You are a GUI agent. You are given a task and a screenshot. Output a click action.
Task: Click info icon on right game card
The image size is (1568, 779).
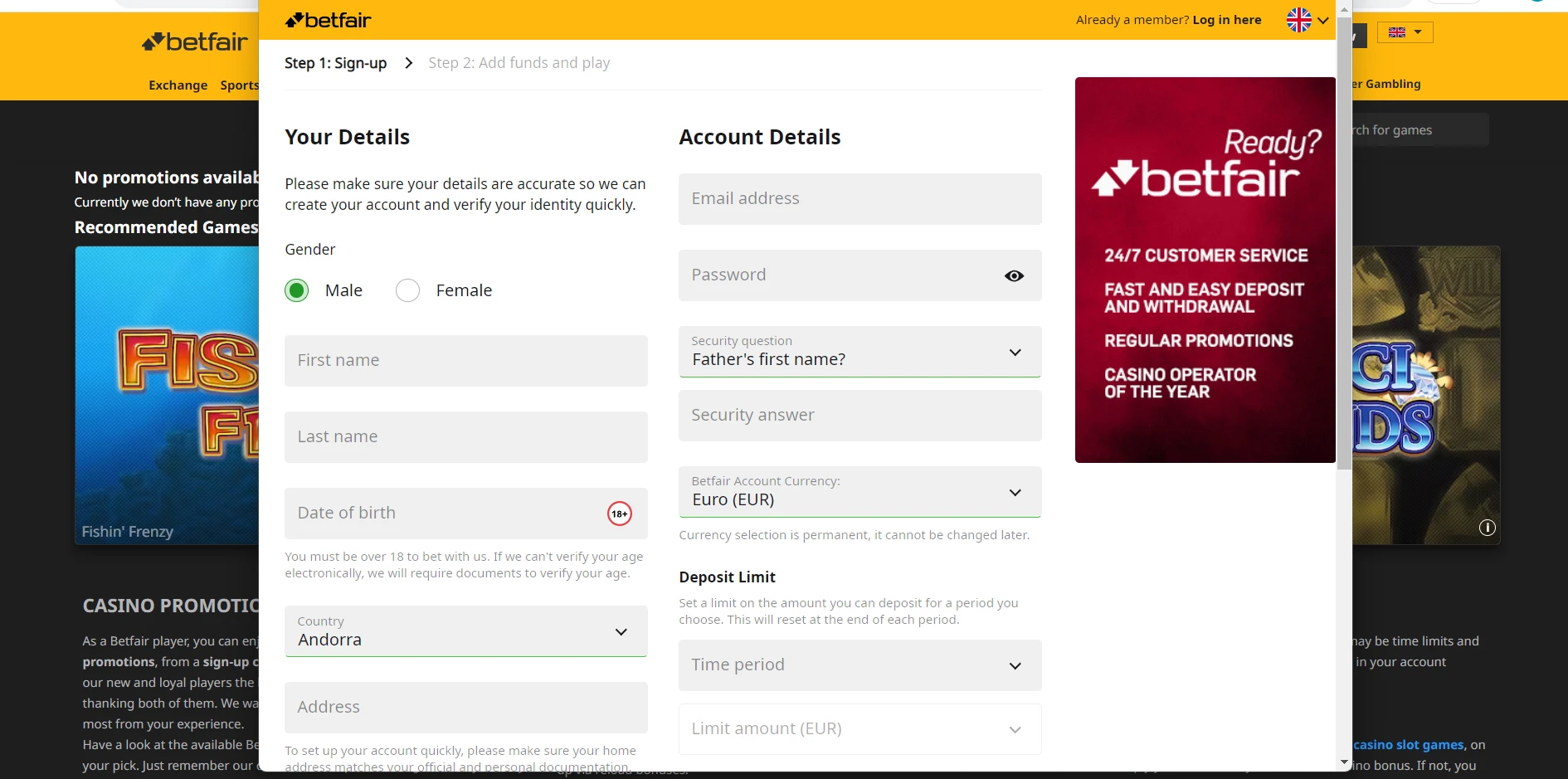point(1488,528)
